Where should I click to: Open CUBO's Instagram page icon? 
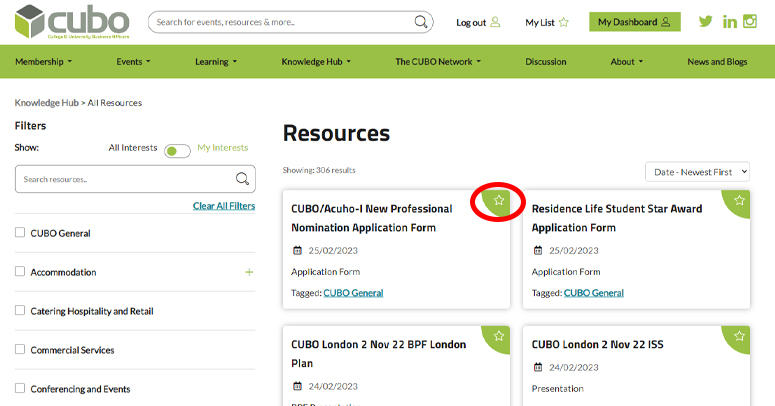[750, 21]
